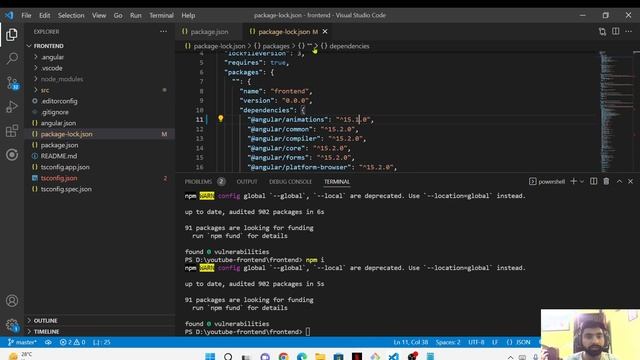Viewport: 640px width, 360px height.
Task: Open Source Control view icon
Action: click(12, 83)
